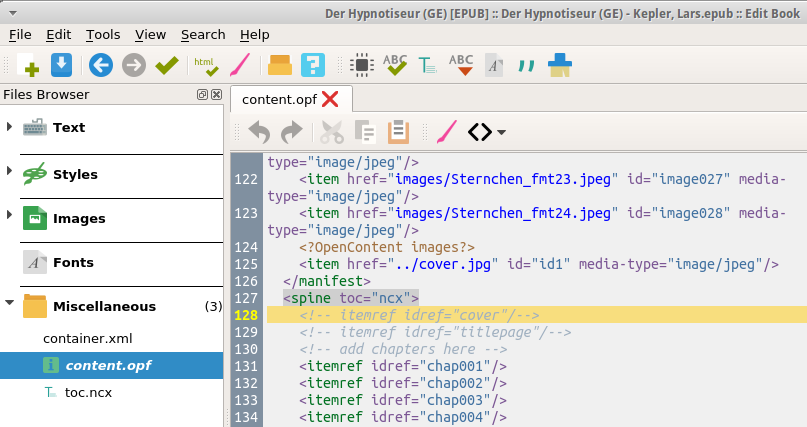Select container.xml in the file list
Viewport: 807px width, 427px height.
point(87,338)
